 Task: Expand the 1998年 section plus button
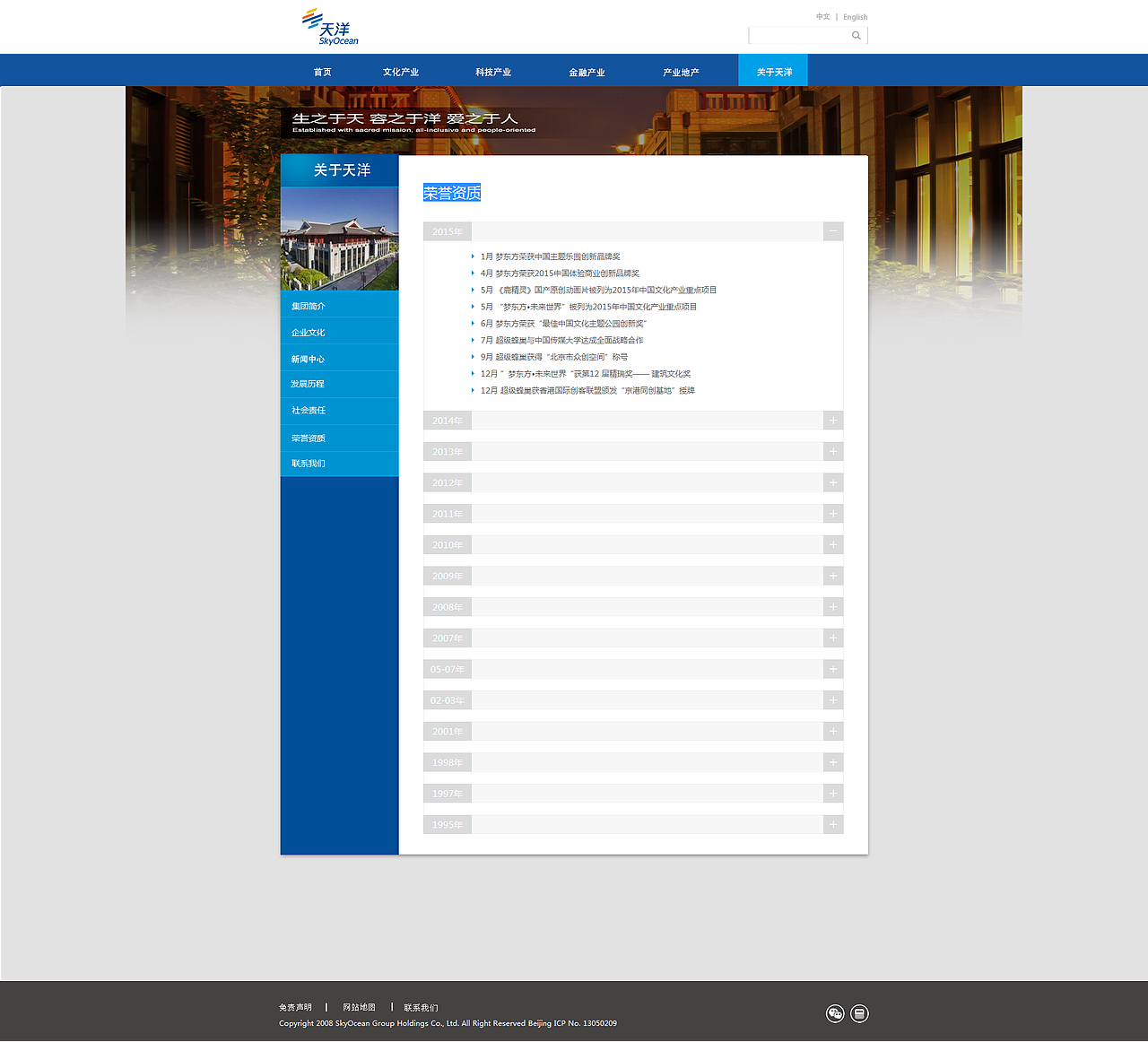pyautogui.click(x=833, y=762)
